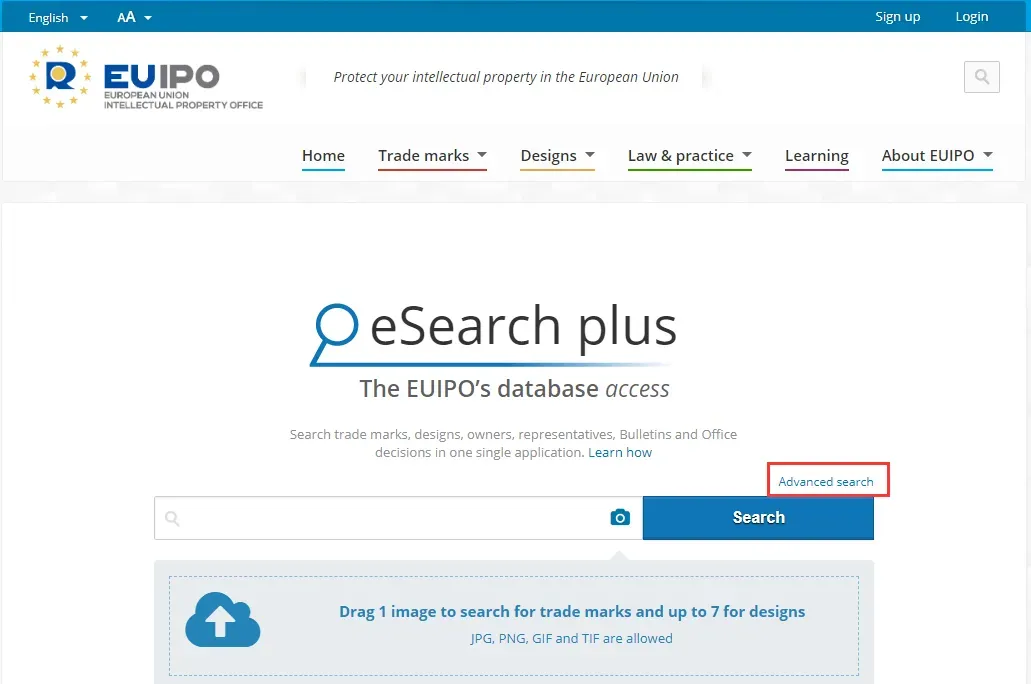
Task: Go to the Home page
Action: point(324,156)
